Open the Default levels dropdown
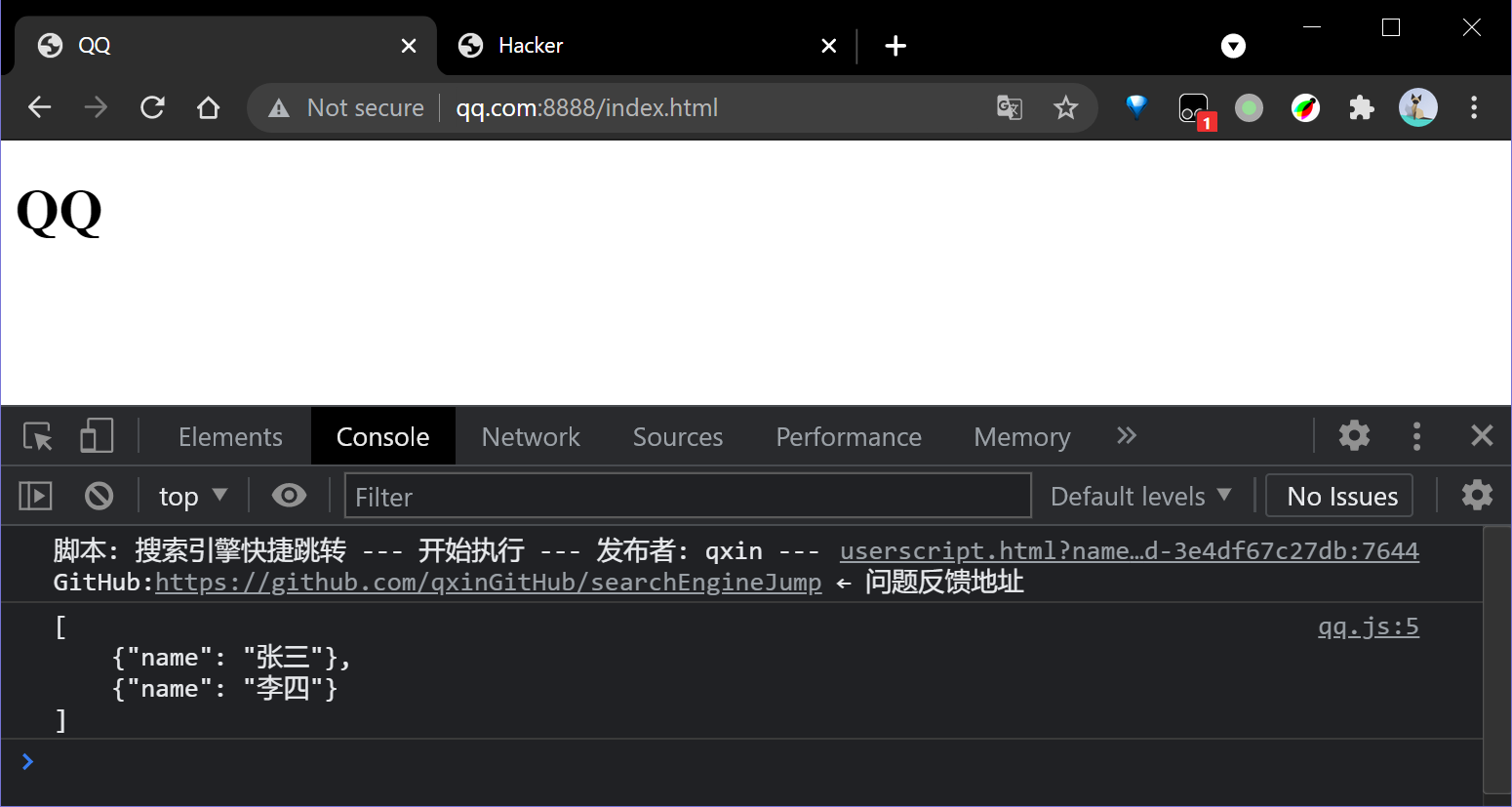Image resolution: width=1512 pixels, height=807 pixels. [1140, 496]
